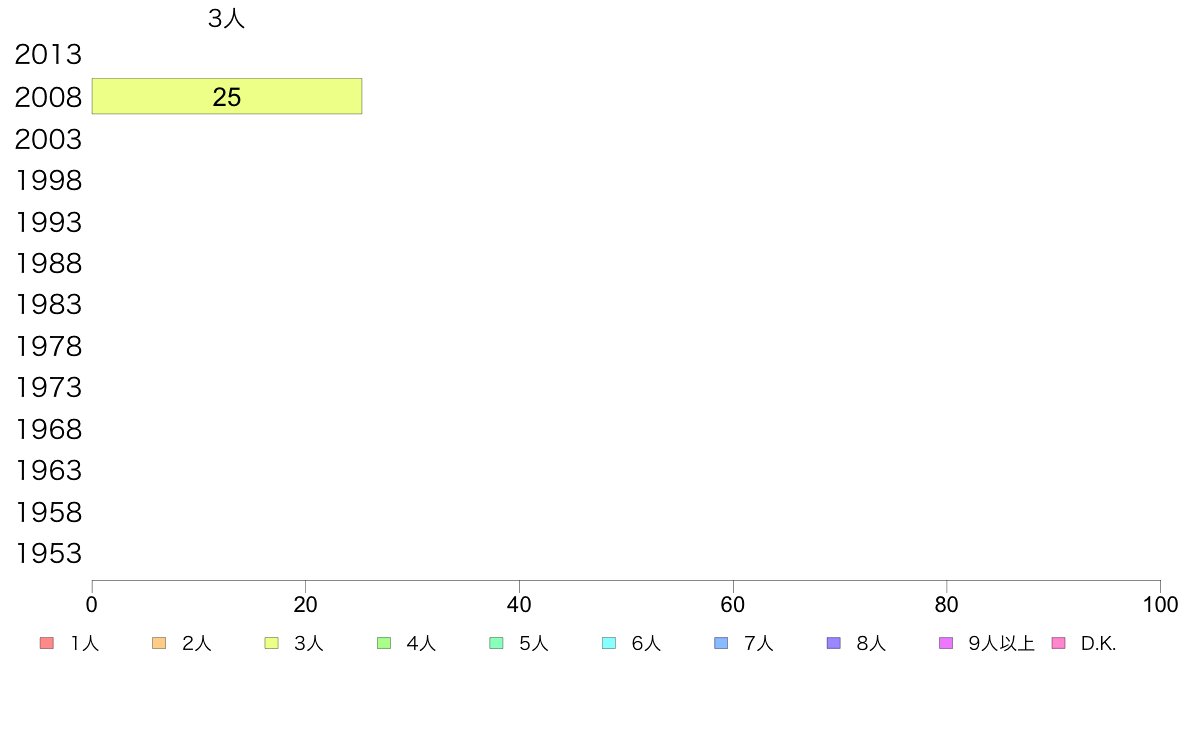Click the 100 tick on the axis
Image resolution: width=1188 pixels, height=736 pixels.
(1160, 604)
